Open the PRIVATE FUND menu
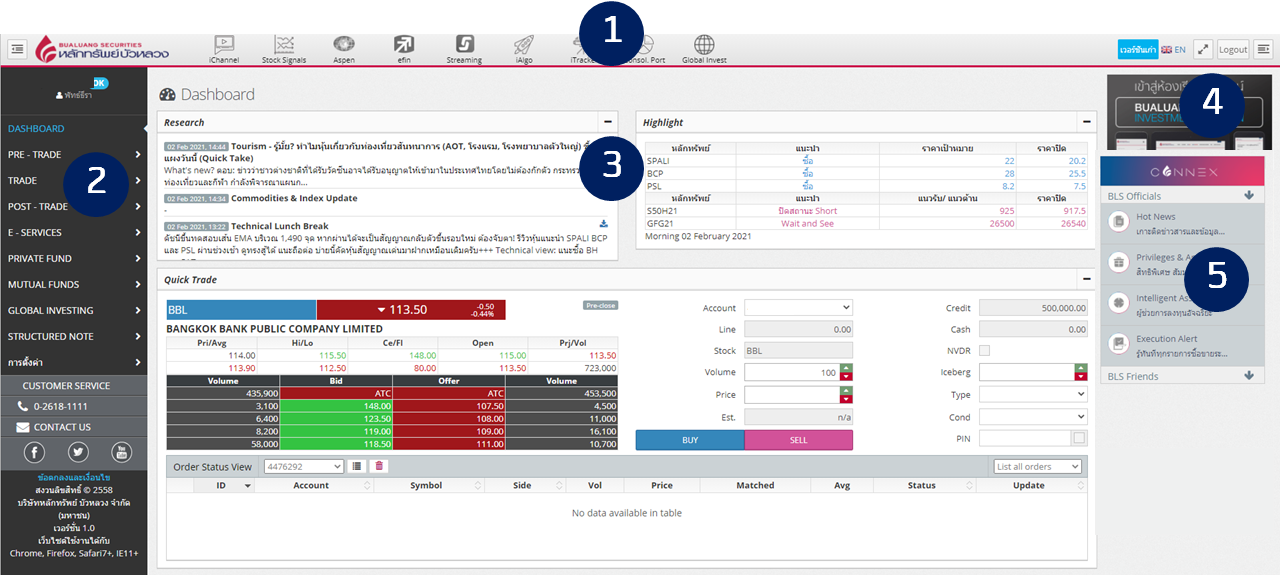 (74, 258)
